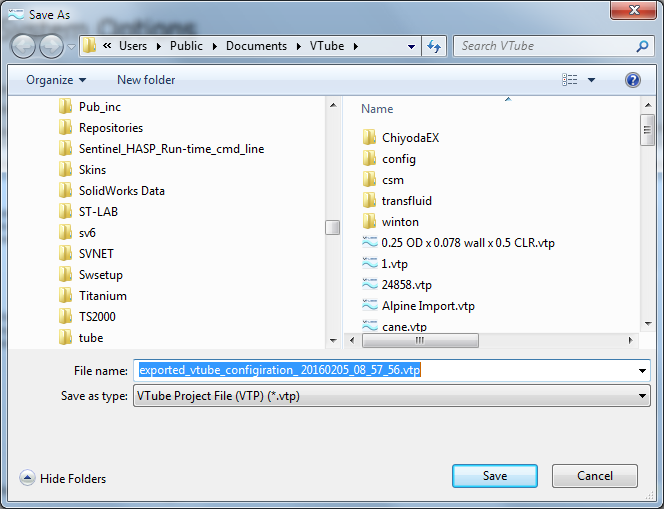Open the ChiyodaEX folder
The image size is (664, 509).
tap(410, 138)
